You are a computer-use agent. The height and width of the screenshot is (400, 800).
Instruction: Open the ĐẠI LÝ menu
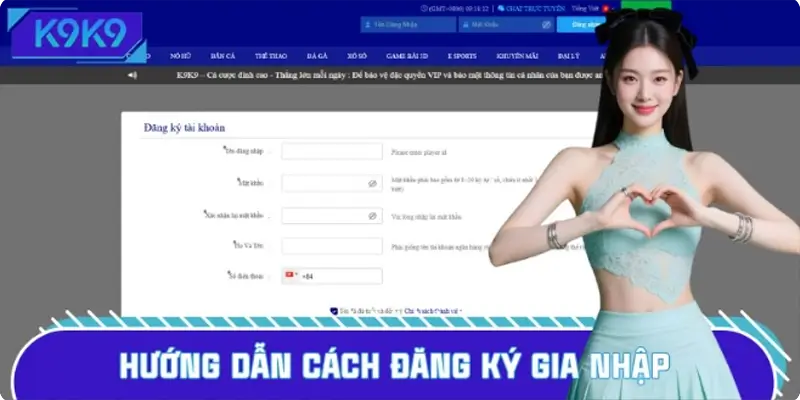coord(569,56)
